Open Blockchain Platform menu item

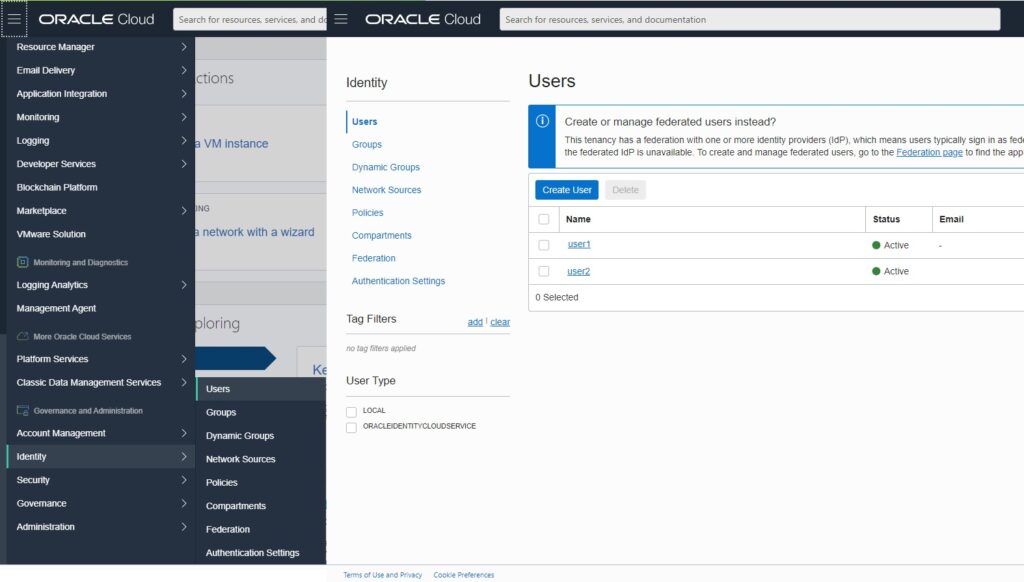tap(57, 187)
